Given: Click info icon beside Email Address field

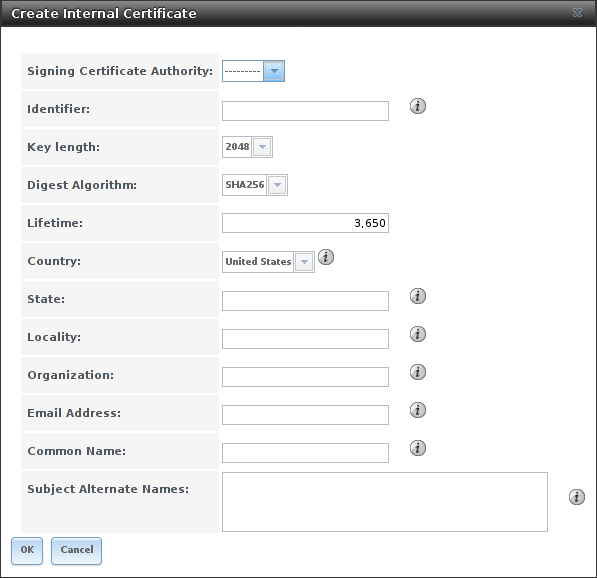Looking at the screenshot, I should (418, 410).
